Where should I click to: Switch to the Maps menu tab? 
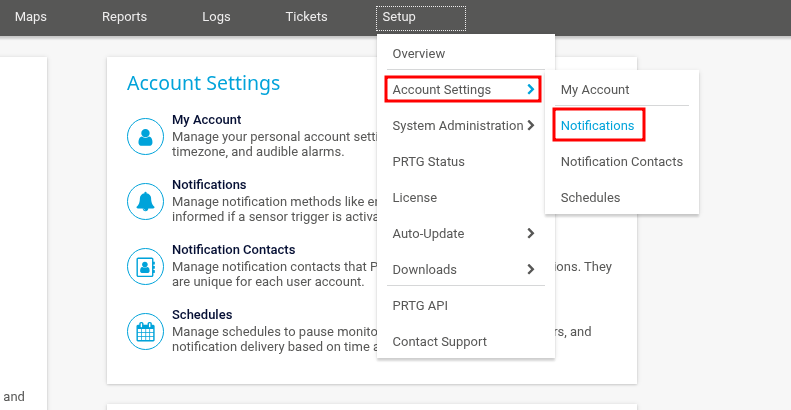(x=30, y=17)
